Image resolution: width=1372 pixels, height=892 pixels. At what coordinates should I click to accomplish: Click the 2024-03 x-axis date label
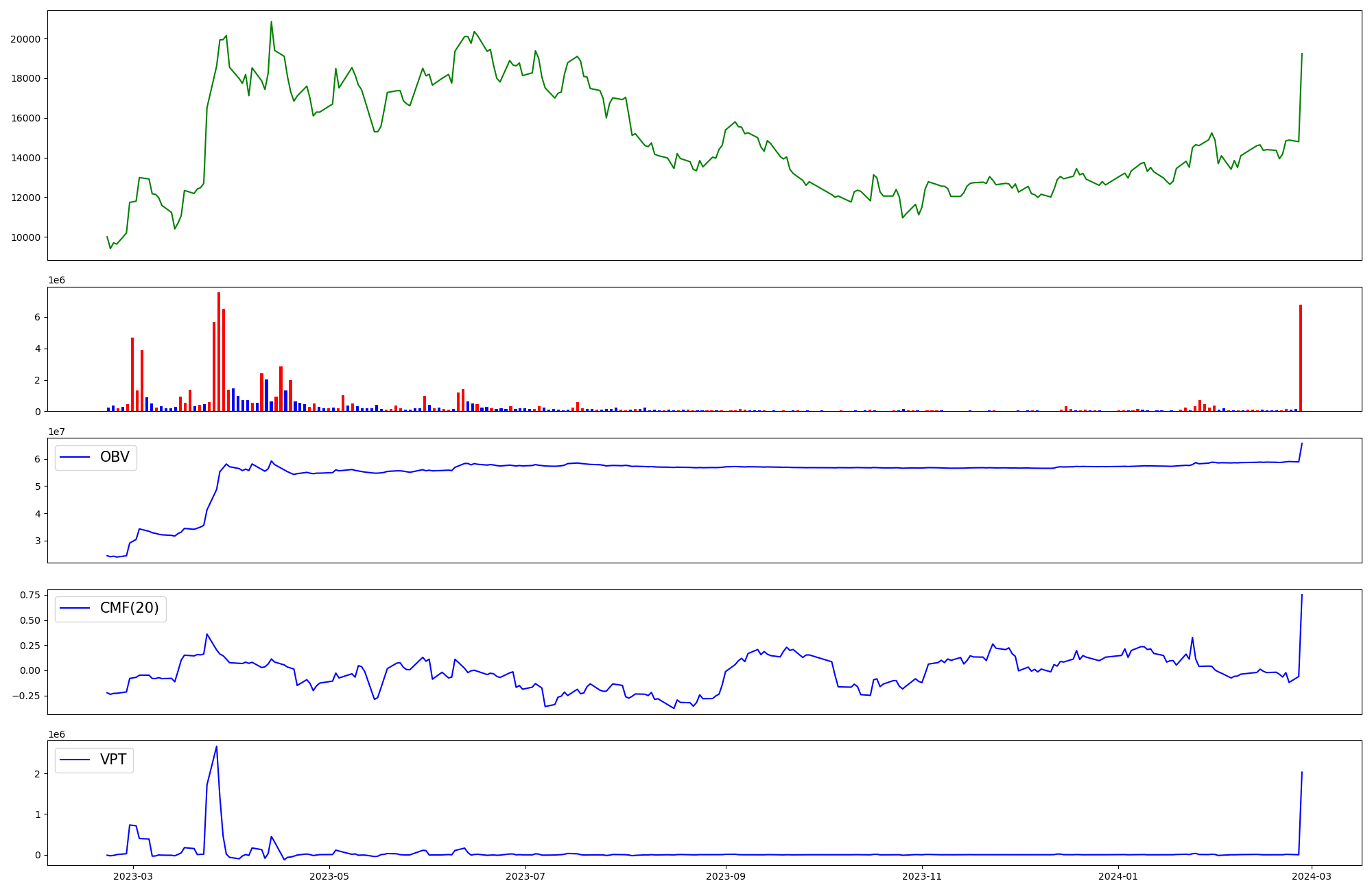(x=1312, y=876)
